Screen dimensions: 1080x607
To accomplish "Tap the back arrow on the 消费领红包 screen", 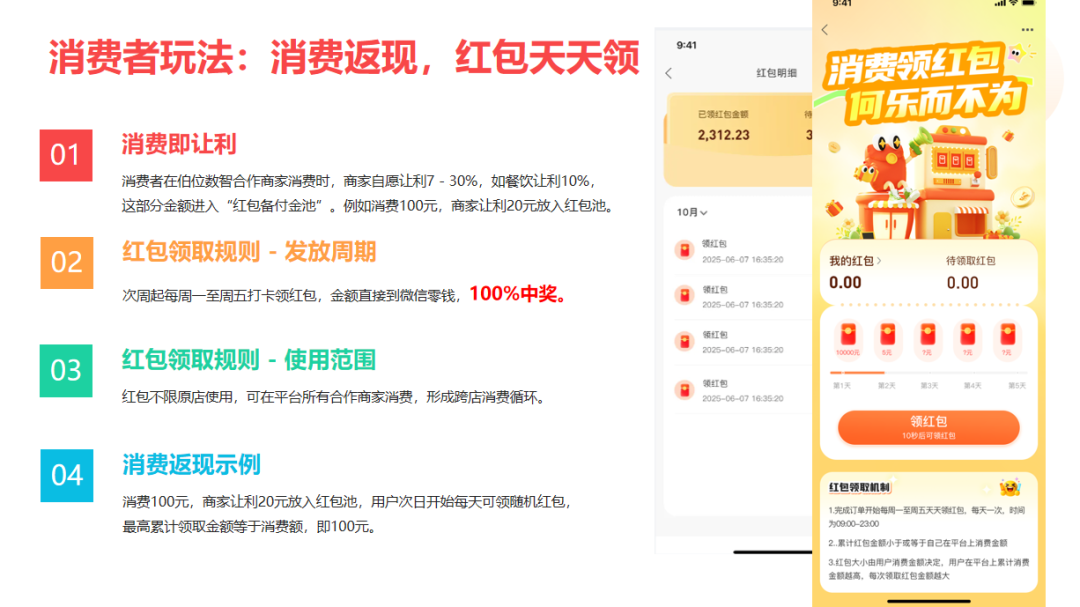I will 825,30.
